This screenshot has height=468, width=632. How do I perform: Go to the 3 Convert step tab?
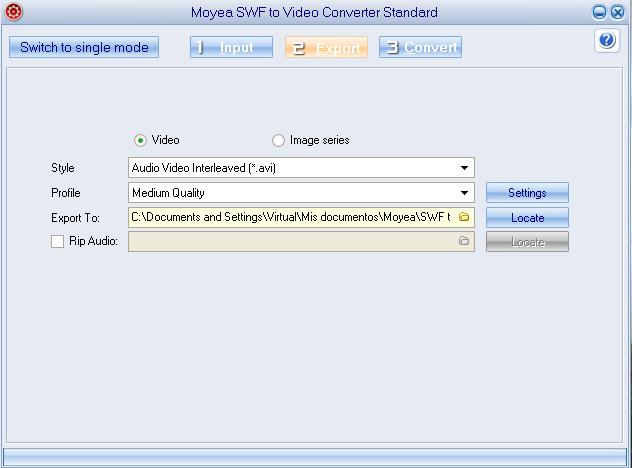(x=420, y=47)
